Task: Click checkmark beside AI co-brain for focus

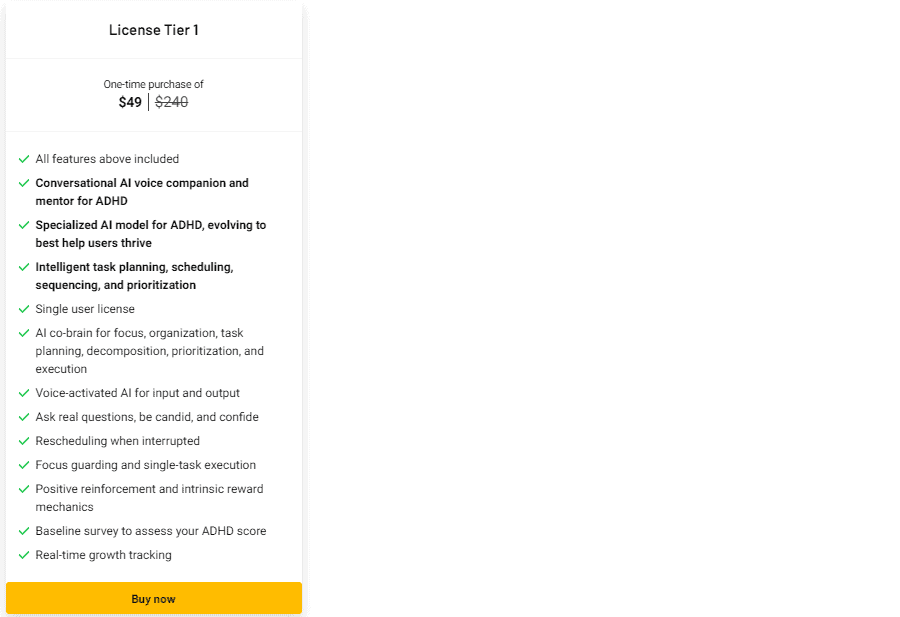Action: coord(24,333)
